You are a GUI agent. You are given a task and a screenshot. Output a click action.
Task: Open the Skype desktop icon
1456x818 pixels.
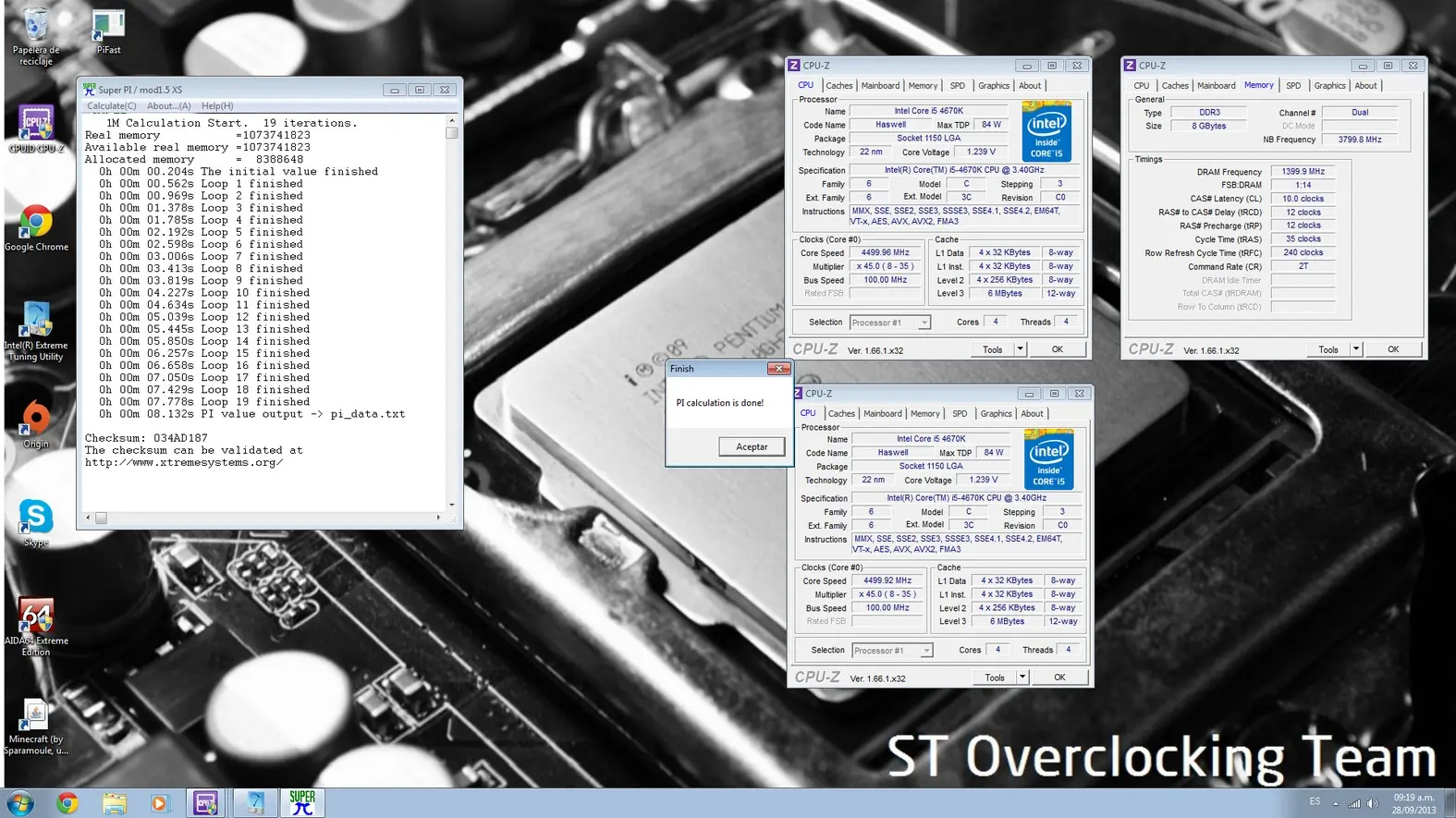tap(36, 523)
